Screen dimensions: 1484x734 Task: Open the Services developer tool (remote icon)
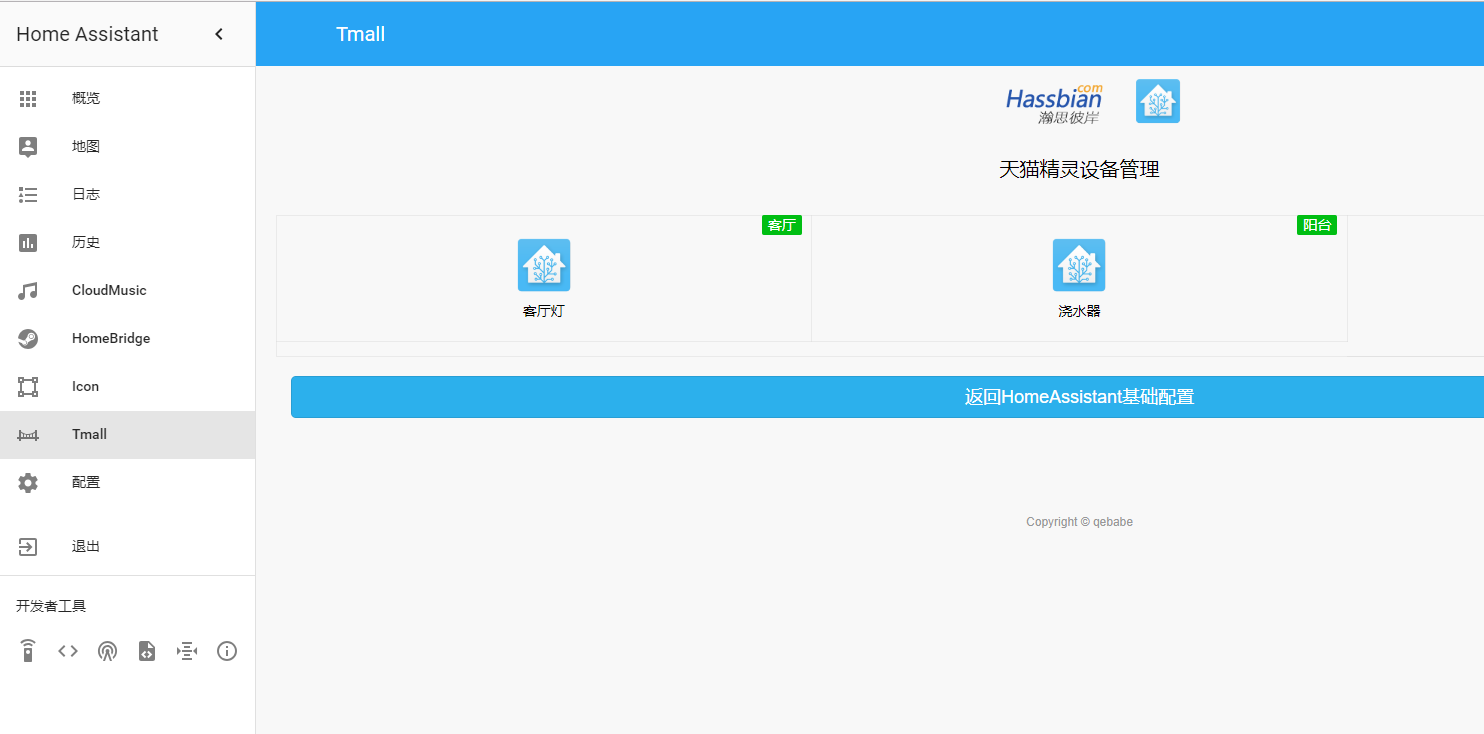[x=28, y=651]
